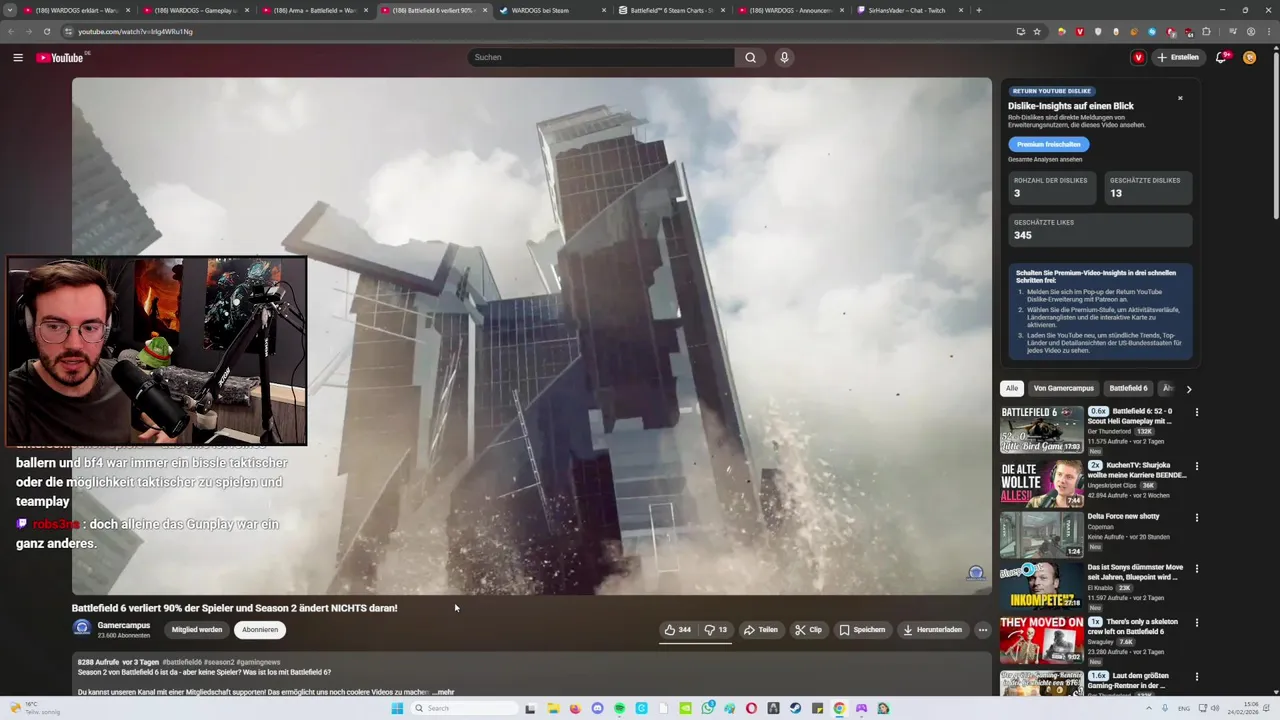The image size is (1280, 720).
Task: Click the #battlefield6 hashtag
Action: pyautogui.click(x=182, y=662)
